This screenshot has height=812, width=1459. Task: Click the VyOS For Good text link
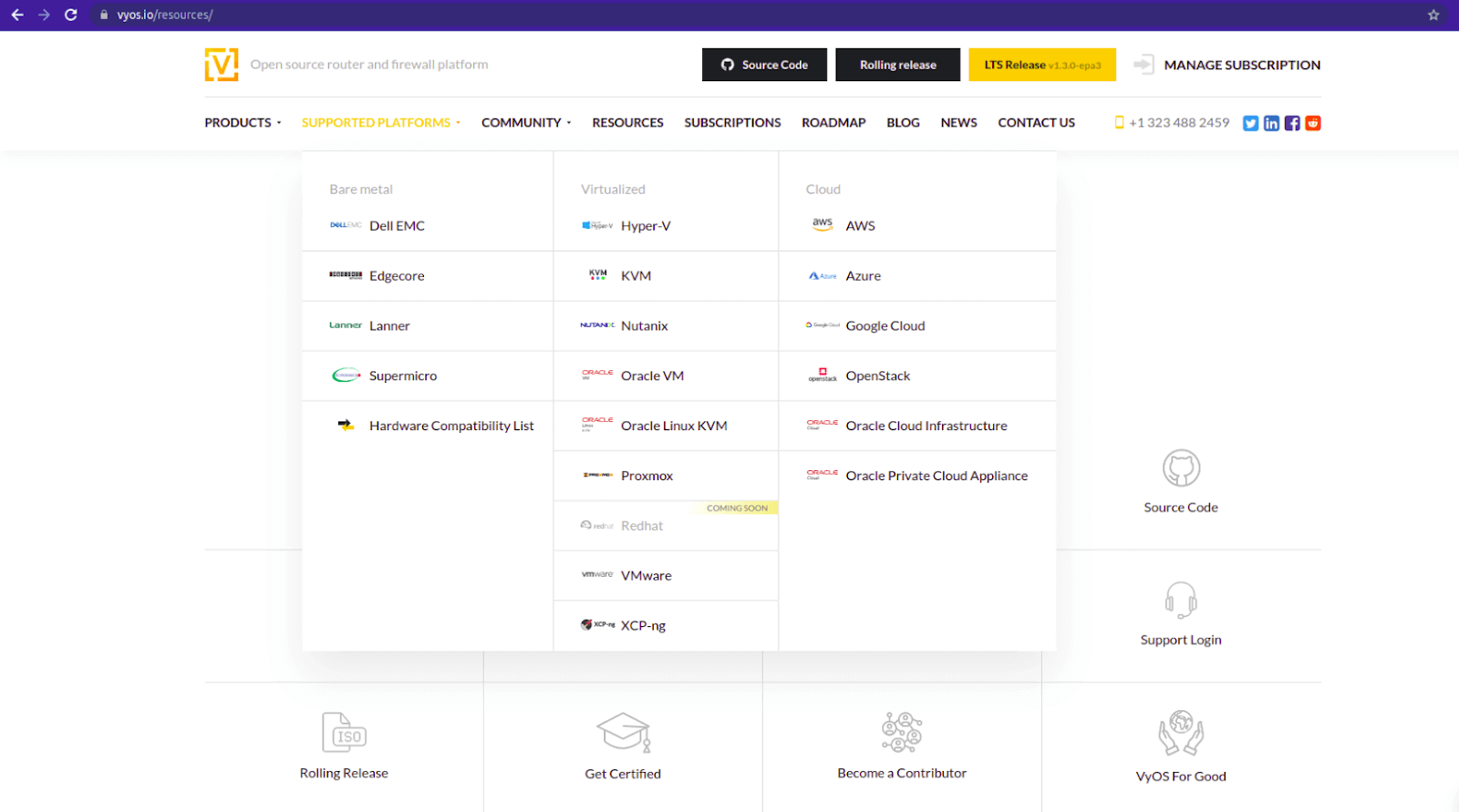[x=1181, y=776]
